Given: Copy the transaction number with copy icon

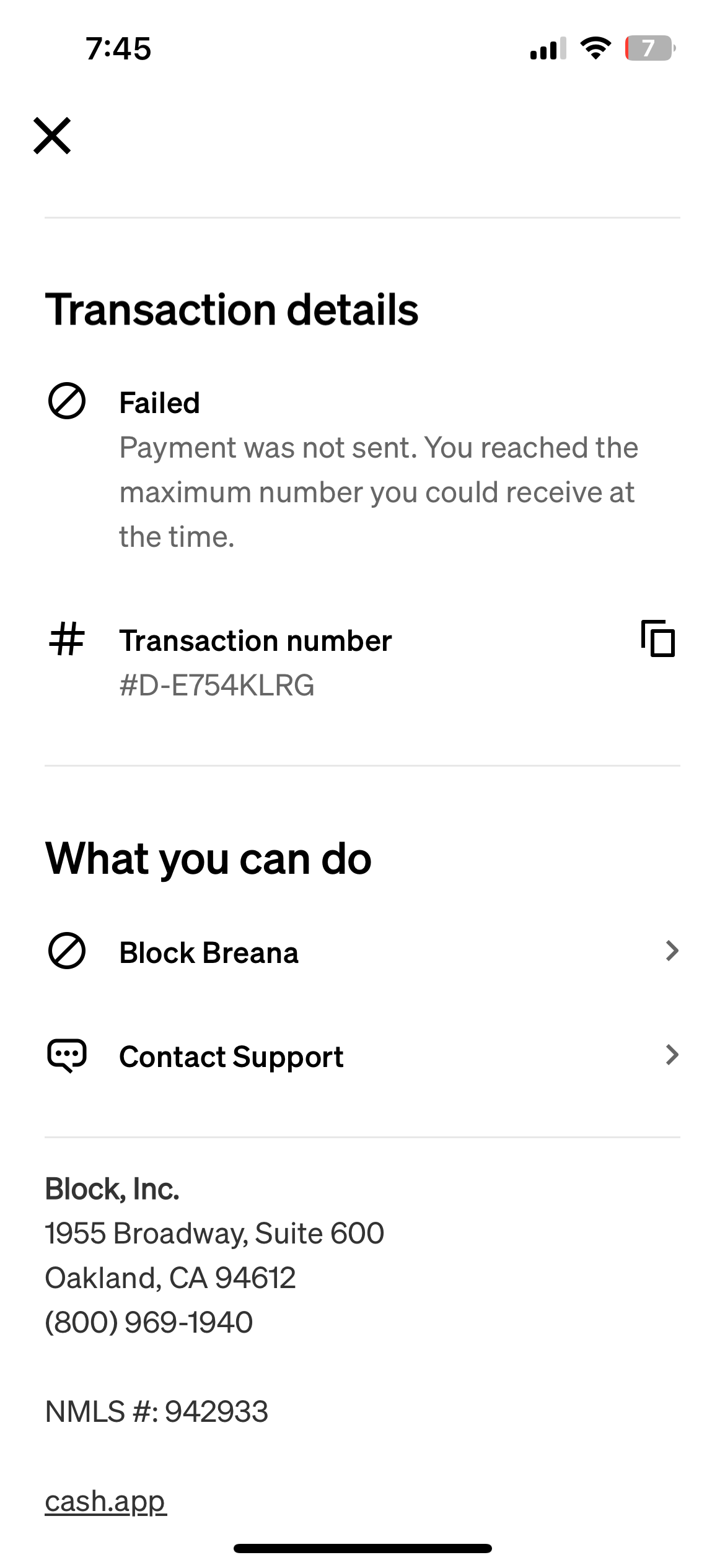Looking at the screenshot, I should [x=658, y=638].
